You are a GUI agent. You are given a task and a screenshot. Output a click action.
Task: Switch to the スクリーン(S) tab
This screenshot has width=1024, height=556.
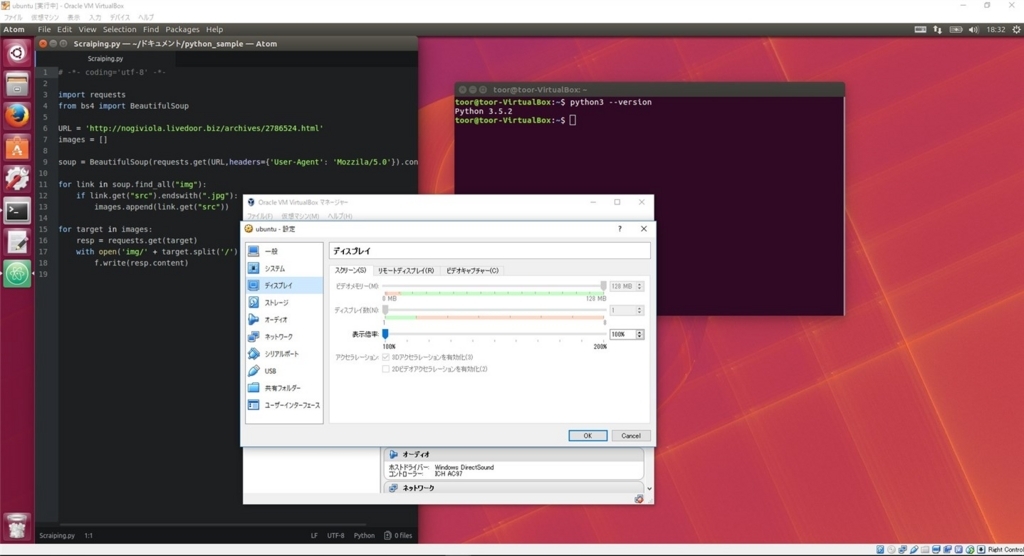351,270
